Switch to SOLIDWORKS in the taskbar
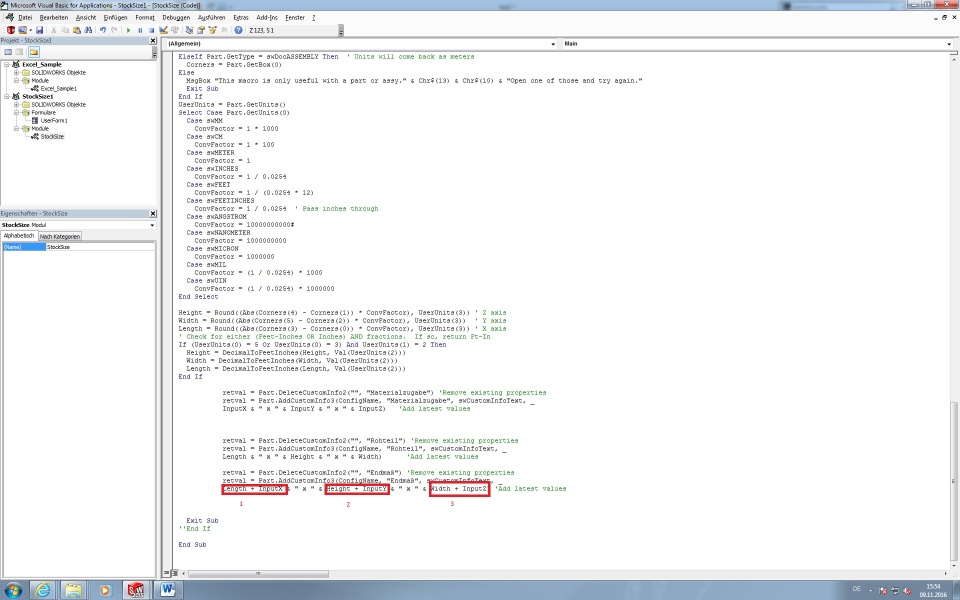 [136, 590]
